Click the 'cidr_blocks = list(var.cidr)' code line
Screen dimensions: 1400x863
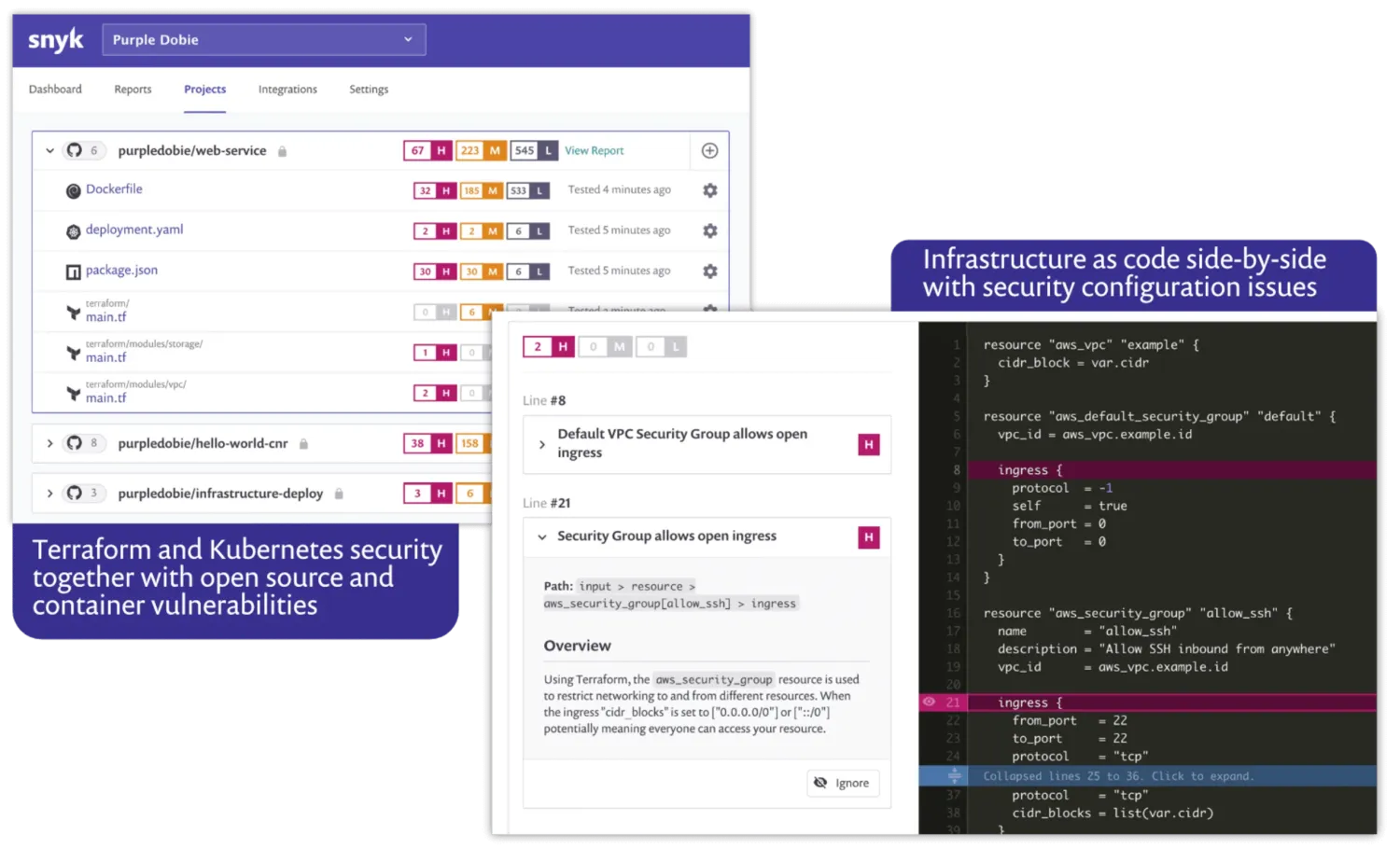[1113, 814]
